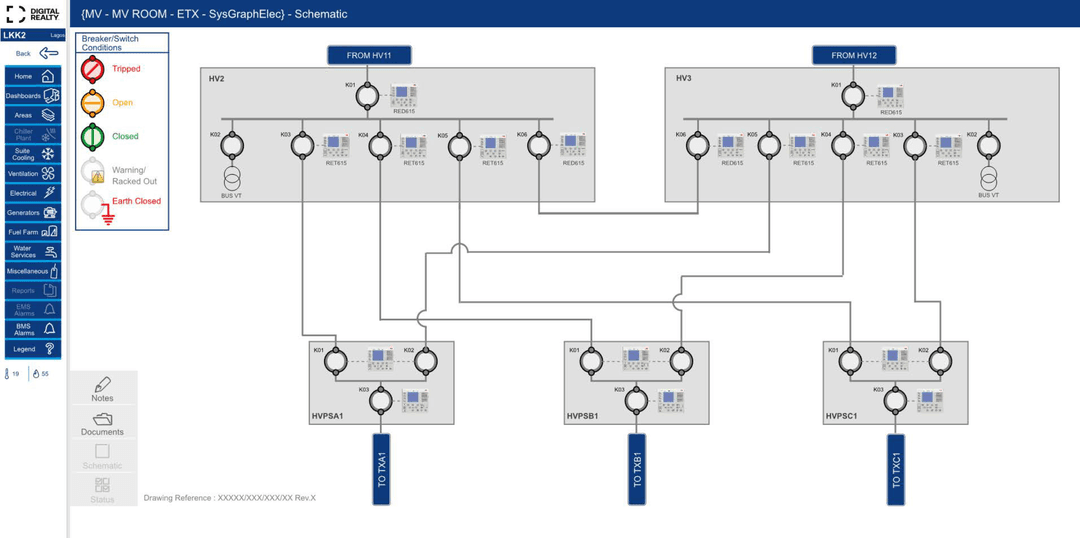Screen dimensions: 1080x538
Task: Open HV2 K03 RET615 relay panel
Action: (335, 145)
